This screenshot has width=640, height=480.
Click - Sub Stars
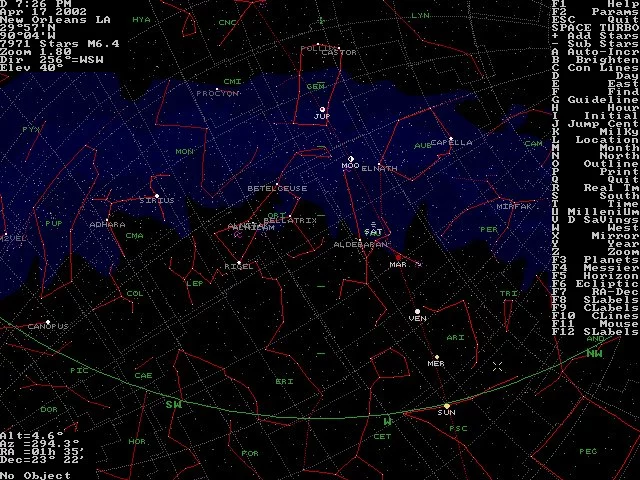596,44
